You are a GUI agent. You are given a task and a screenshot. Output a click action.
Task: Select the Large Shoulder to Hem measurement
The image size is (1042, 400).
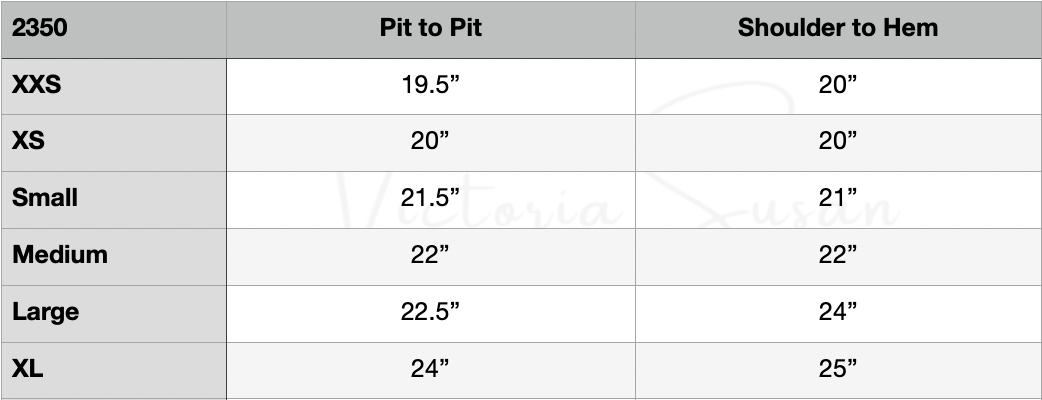point(838,312)
